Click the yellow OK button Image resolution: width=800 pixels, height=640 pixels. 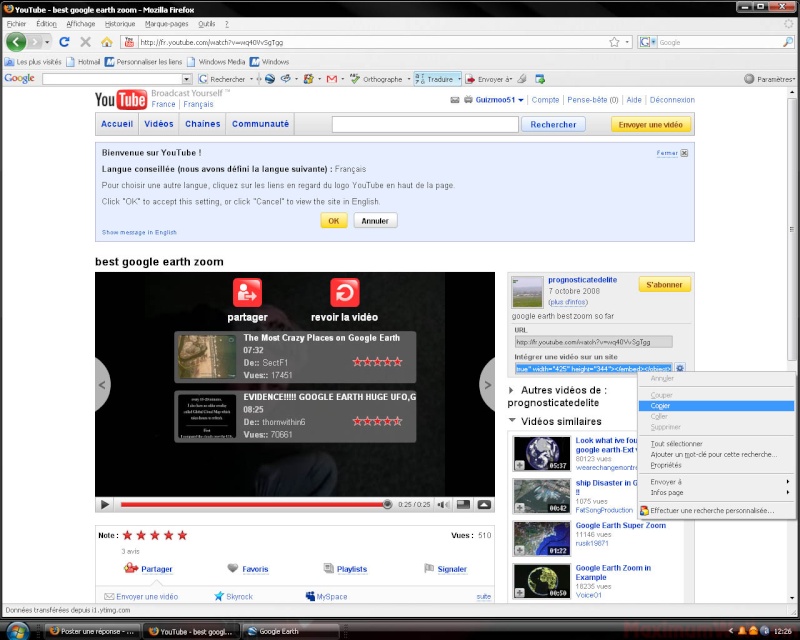(334, 221)
